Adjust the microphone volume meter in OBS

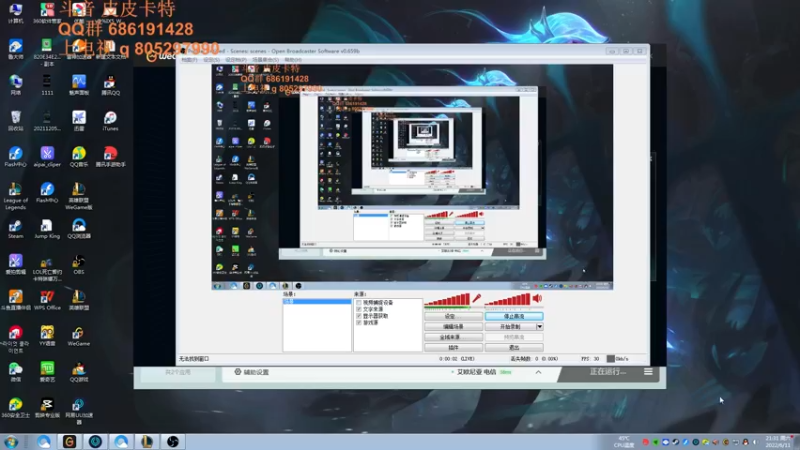point(447,300)
